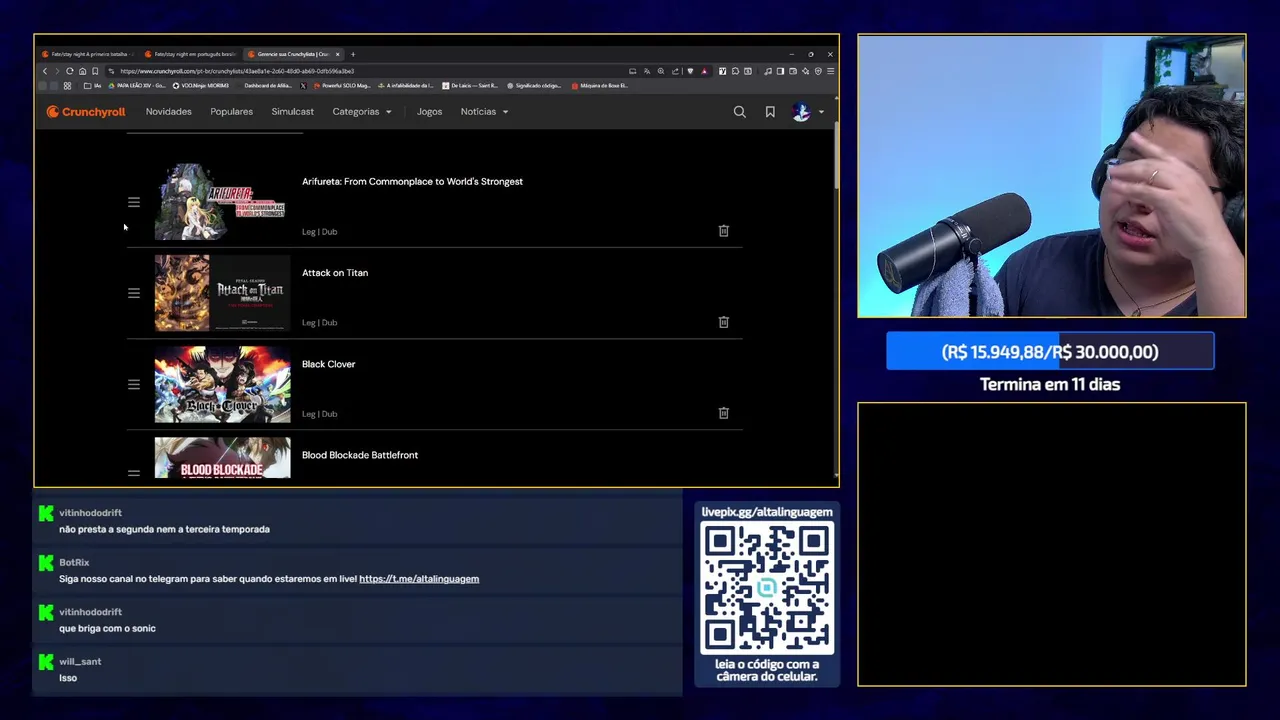
Task: Click the Brave Shields lion icon
Action: 690,71
